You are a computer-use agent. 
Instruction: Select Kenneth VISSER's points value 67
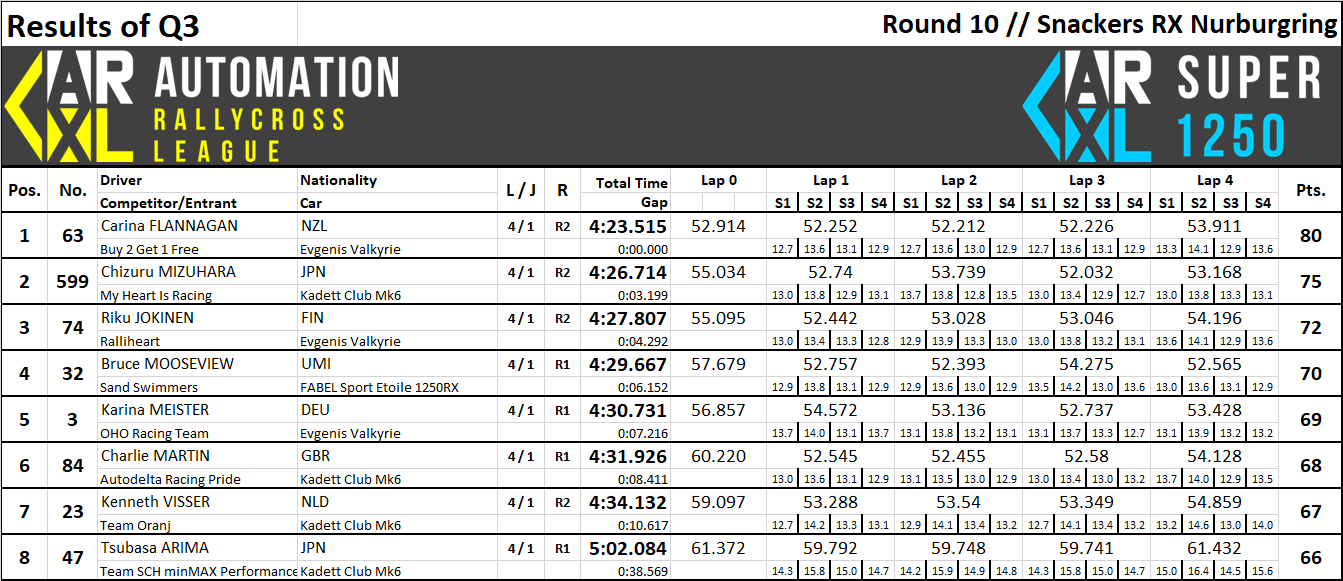[x=1310, y=512]
